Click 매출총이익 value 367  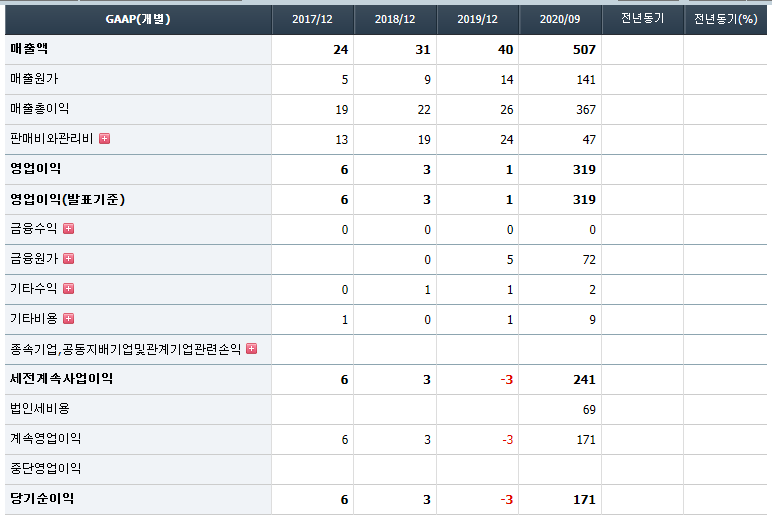(586, 110)
